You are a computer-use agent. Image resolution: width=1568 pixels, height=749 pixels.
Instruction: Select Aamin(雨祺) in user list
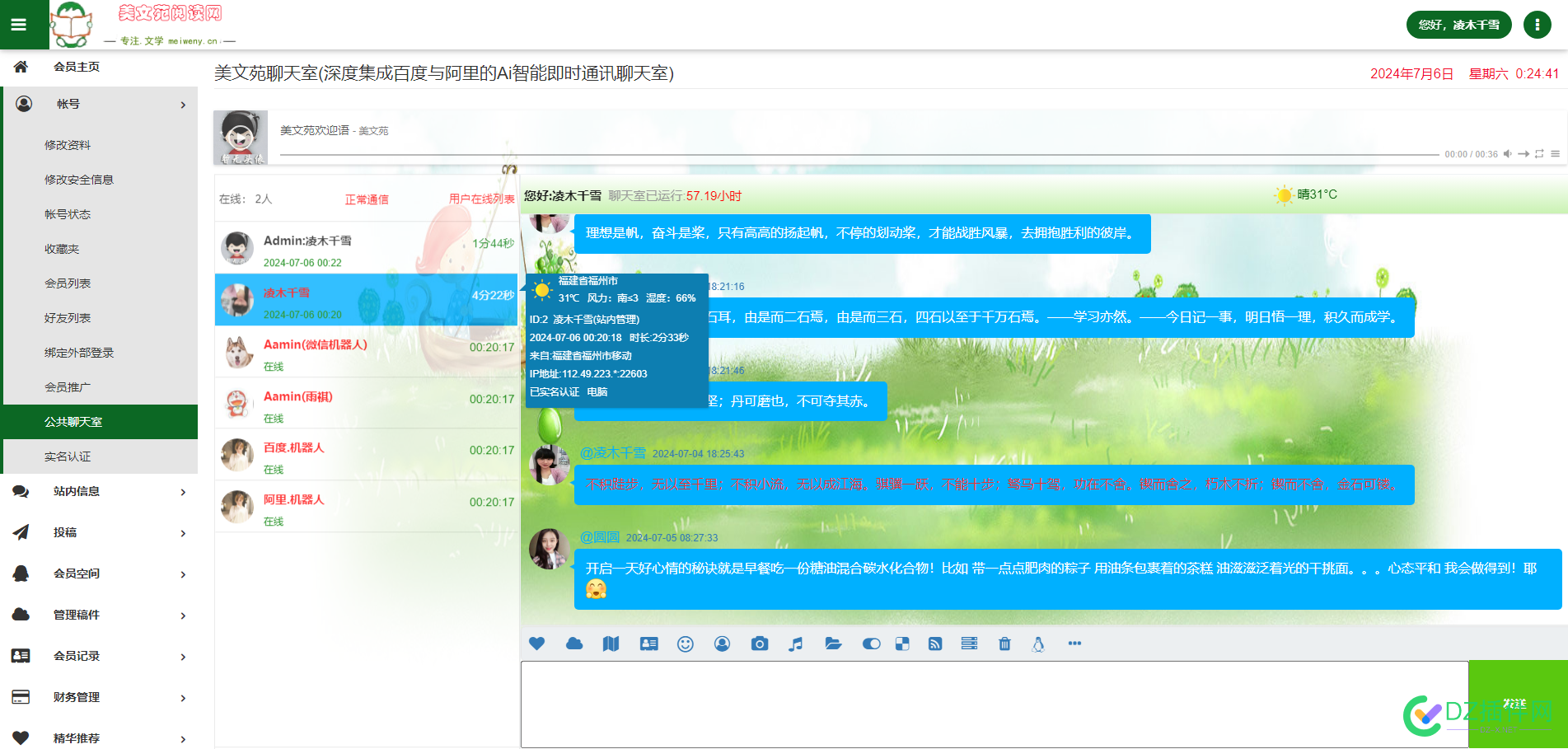[x=367, y=404]
